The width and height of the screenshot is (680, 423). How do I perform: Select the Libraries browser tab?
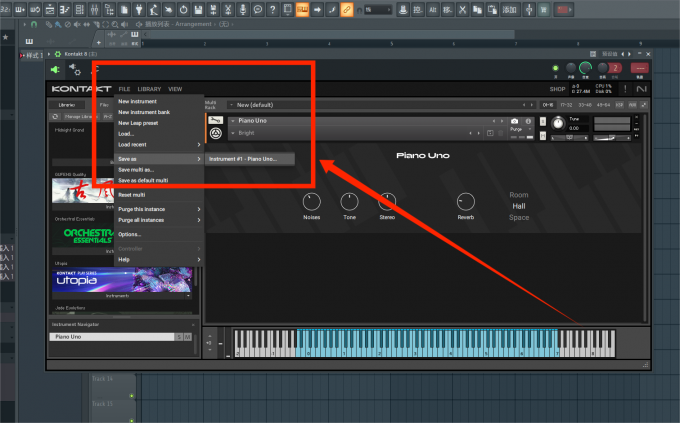click(67, 105)
